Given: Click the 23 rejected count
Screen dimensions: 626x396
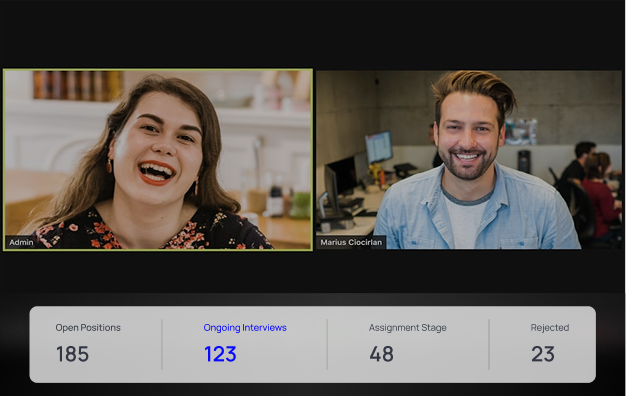Looking at the screenshot, I should coord(543,354).
